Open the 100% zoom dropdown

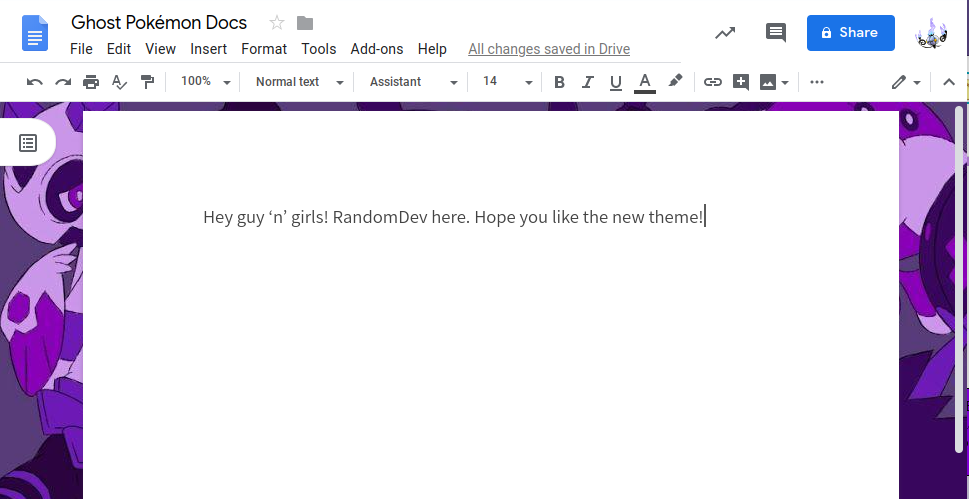coord(206,82)
